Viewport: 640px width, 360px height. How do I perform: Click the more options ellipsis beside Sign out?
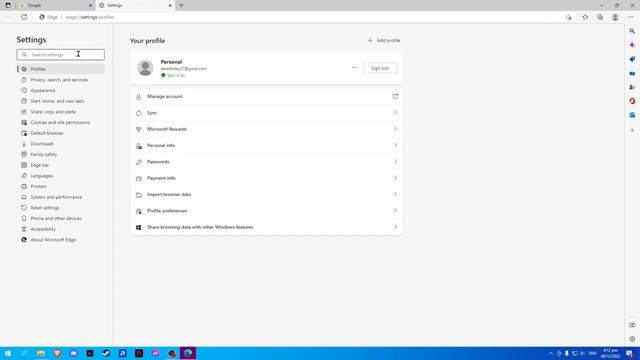click(354, 68)
